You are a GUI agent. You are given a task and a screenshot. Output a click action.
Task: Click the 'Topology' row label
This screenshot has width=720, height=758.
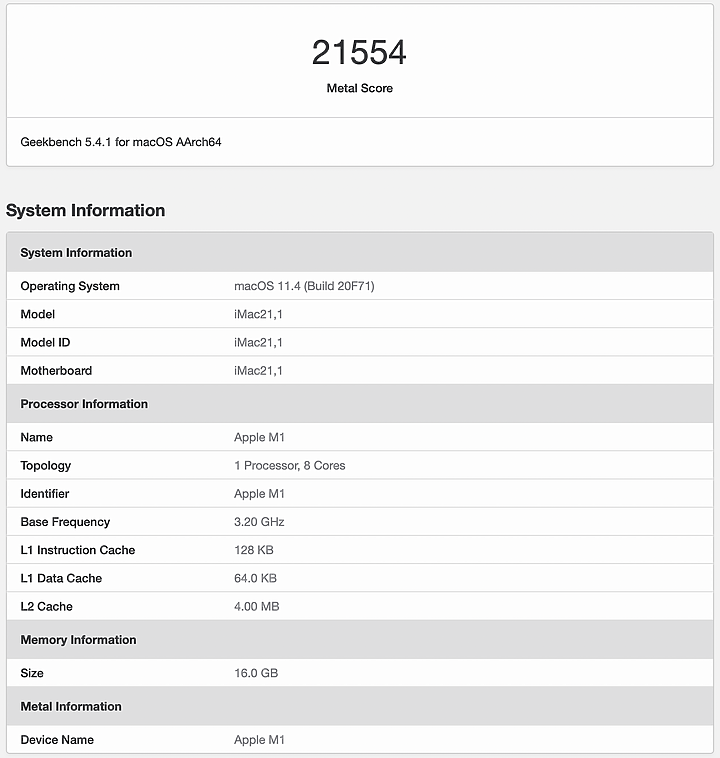pyautogui.click(x=45, y=466)
